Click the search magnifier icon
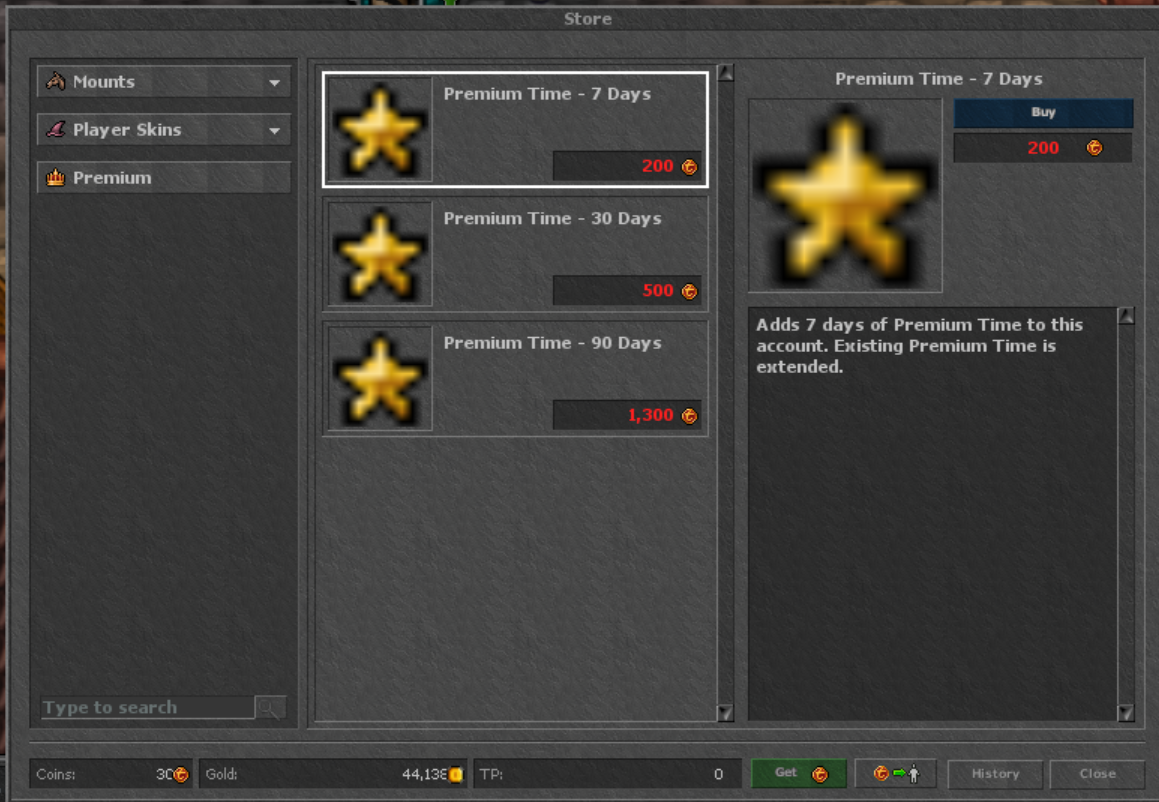 click(270, 707)
